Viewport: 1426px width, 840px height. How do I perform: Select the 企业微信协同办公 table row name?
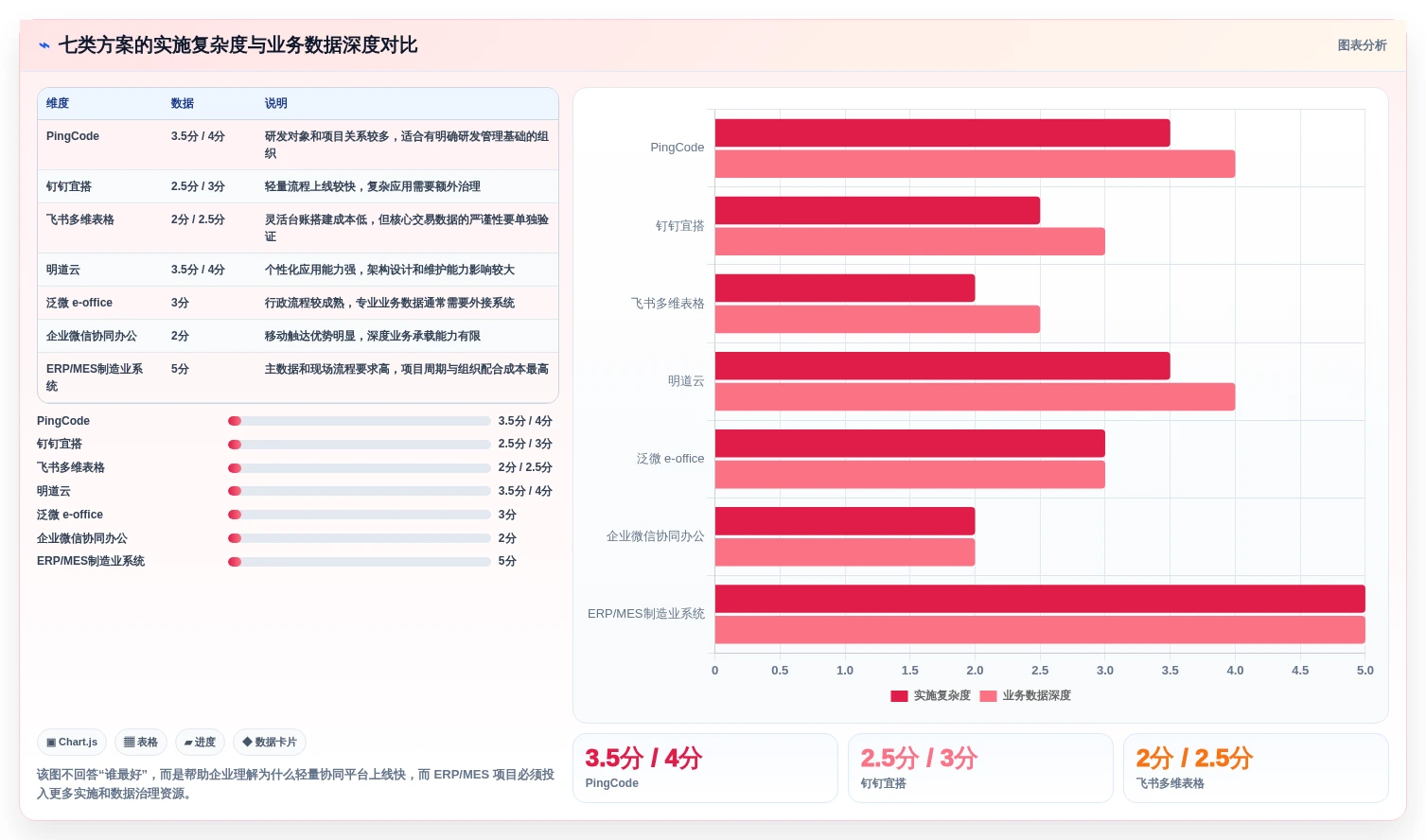92,336
